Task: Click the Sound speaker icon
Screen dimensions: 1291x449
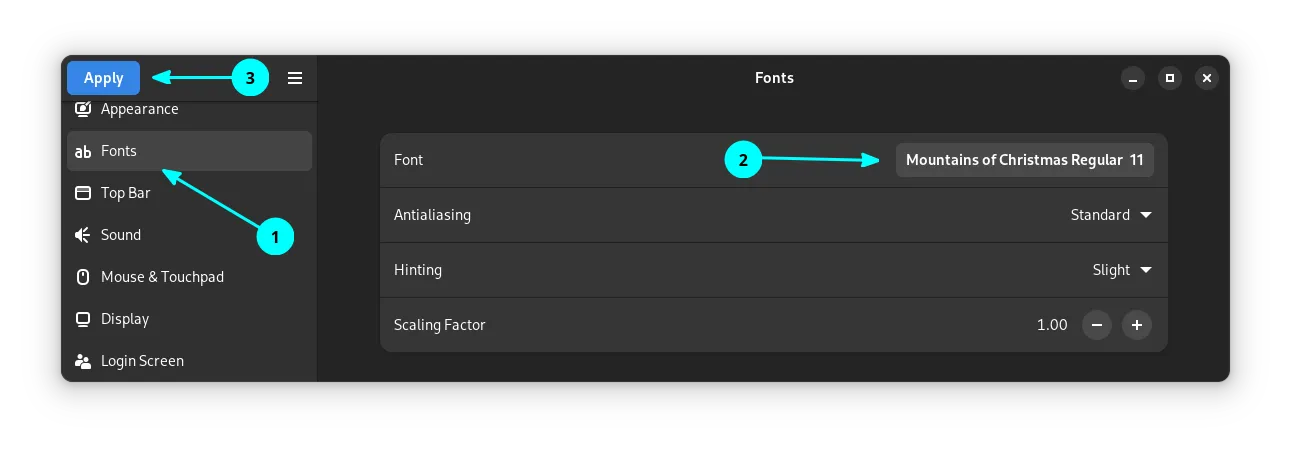Action: [84, 235]
